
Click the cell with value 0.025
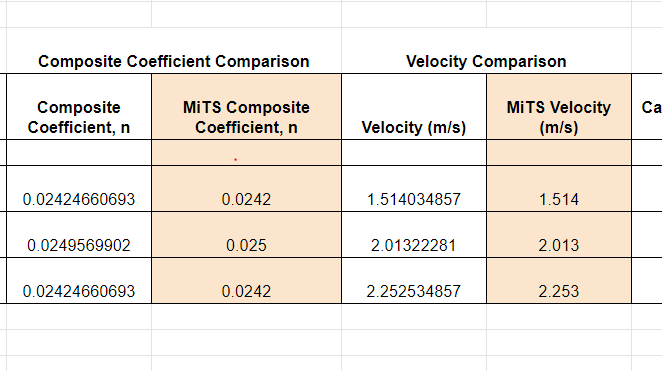[x=247, y=235]
